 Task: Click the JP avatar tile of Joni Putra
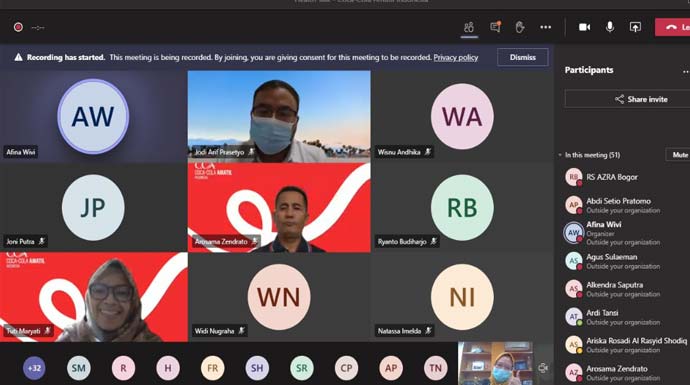click(93, 208)
